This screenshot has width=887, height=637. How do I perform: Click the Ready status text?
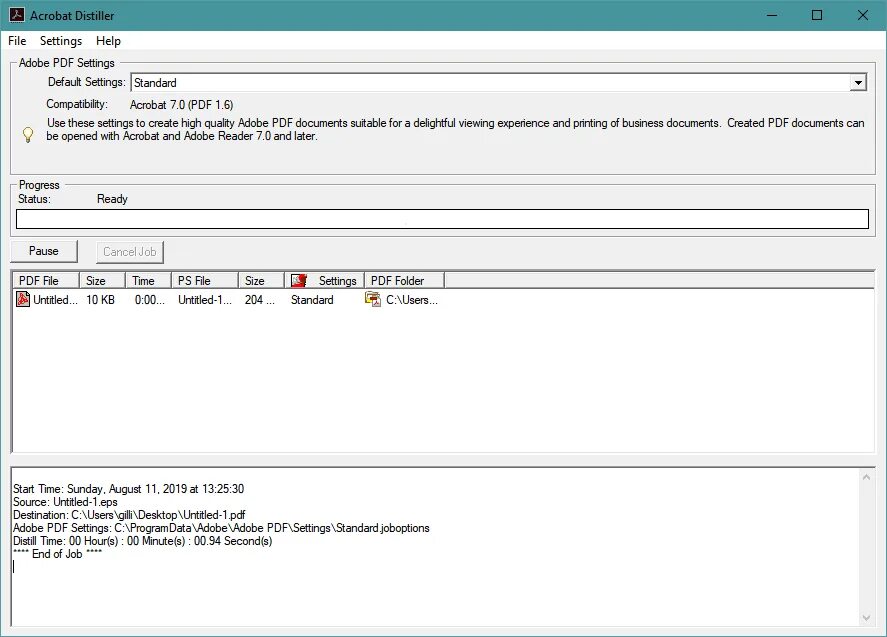coord(112,199)
